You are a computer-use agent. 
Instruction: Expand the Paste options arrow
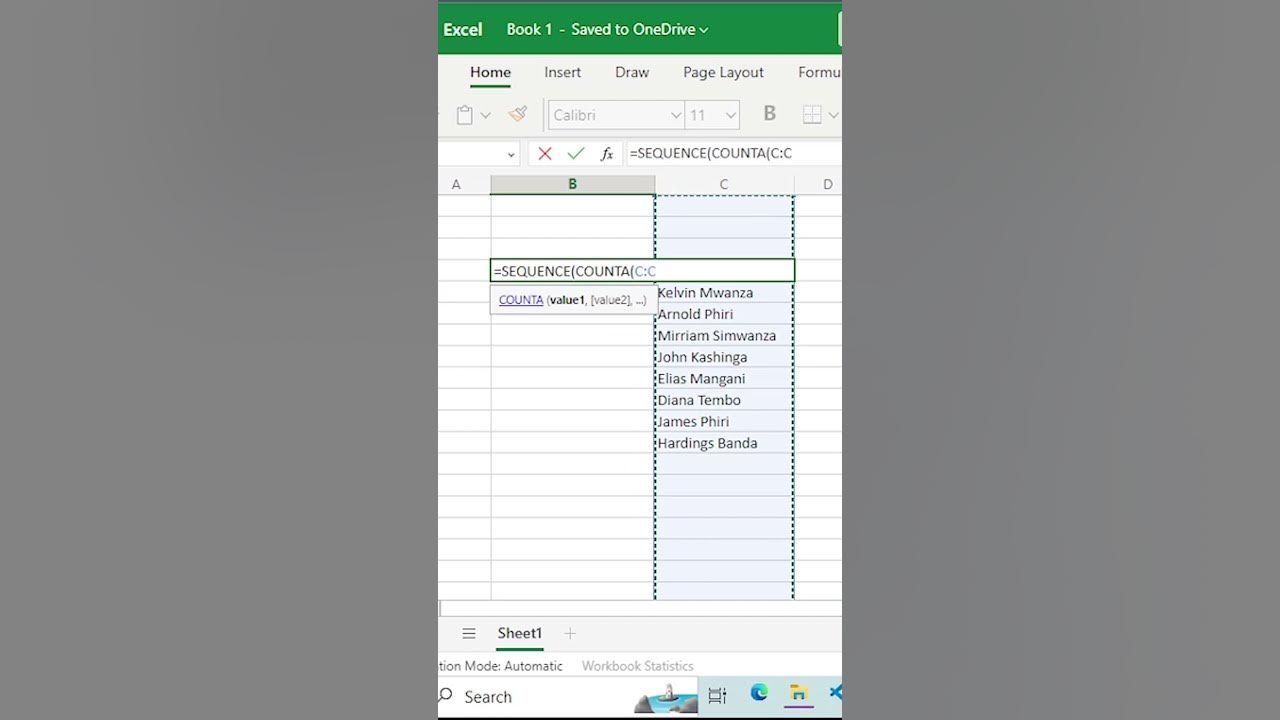coord(485,115)
